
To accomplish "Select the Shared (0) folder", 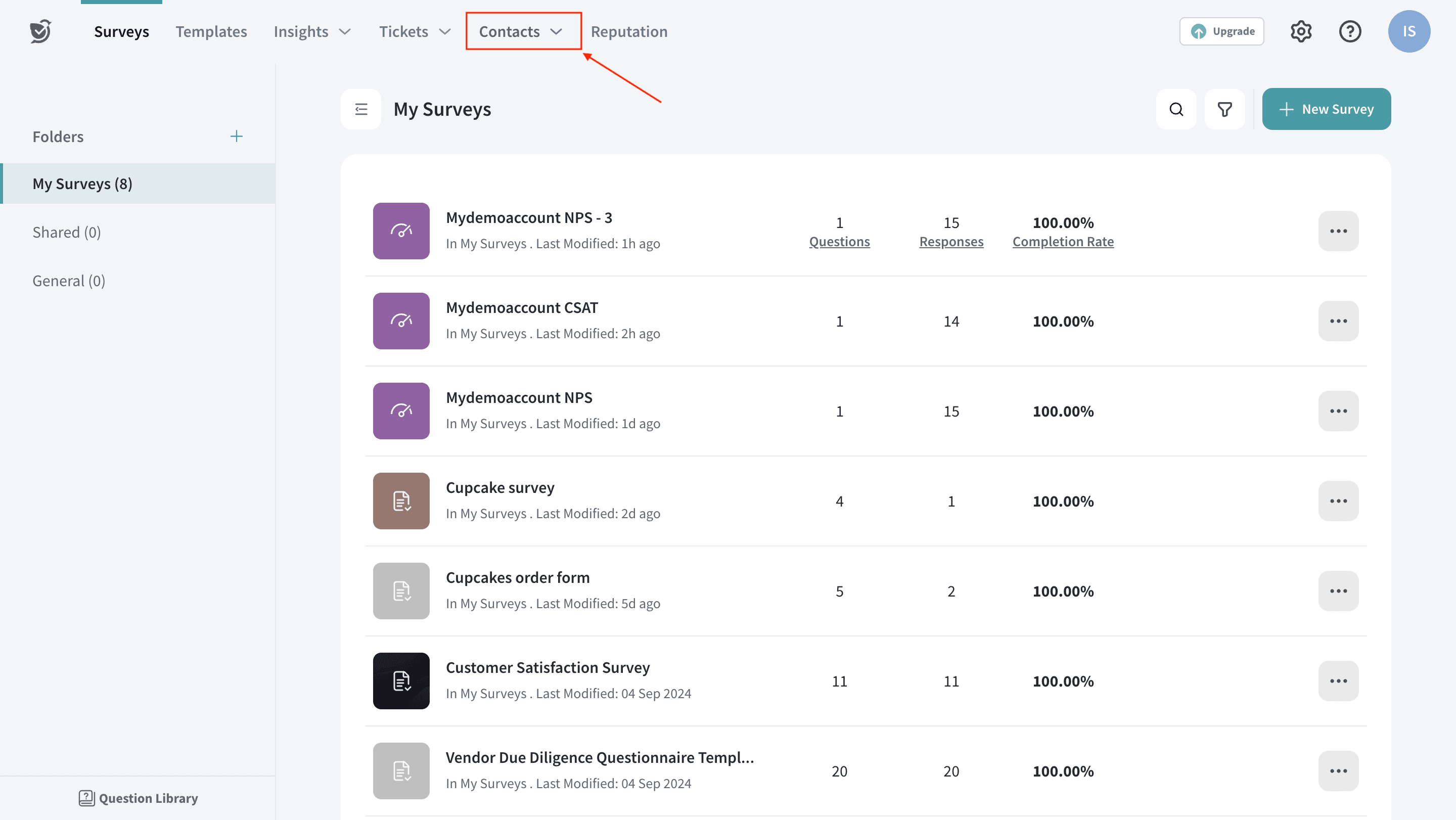I will 66,232.
